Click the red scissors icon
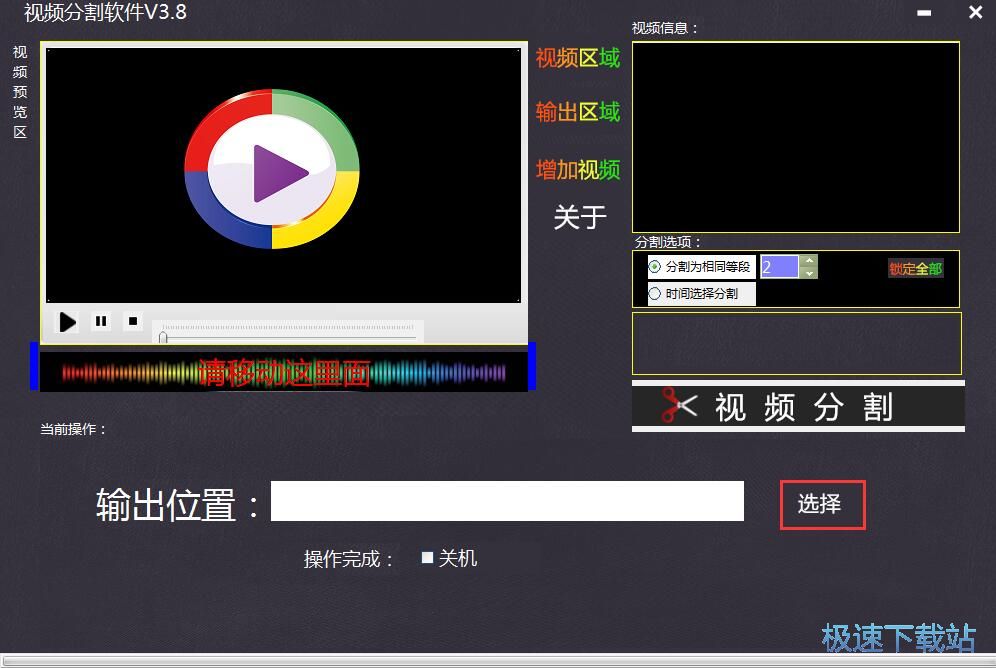996x668 pixels. (x=679, y=406)
